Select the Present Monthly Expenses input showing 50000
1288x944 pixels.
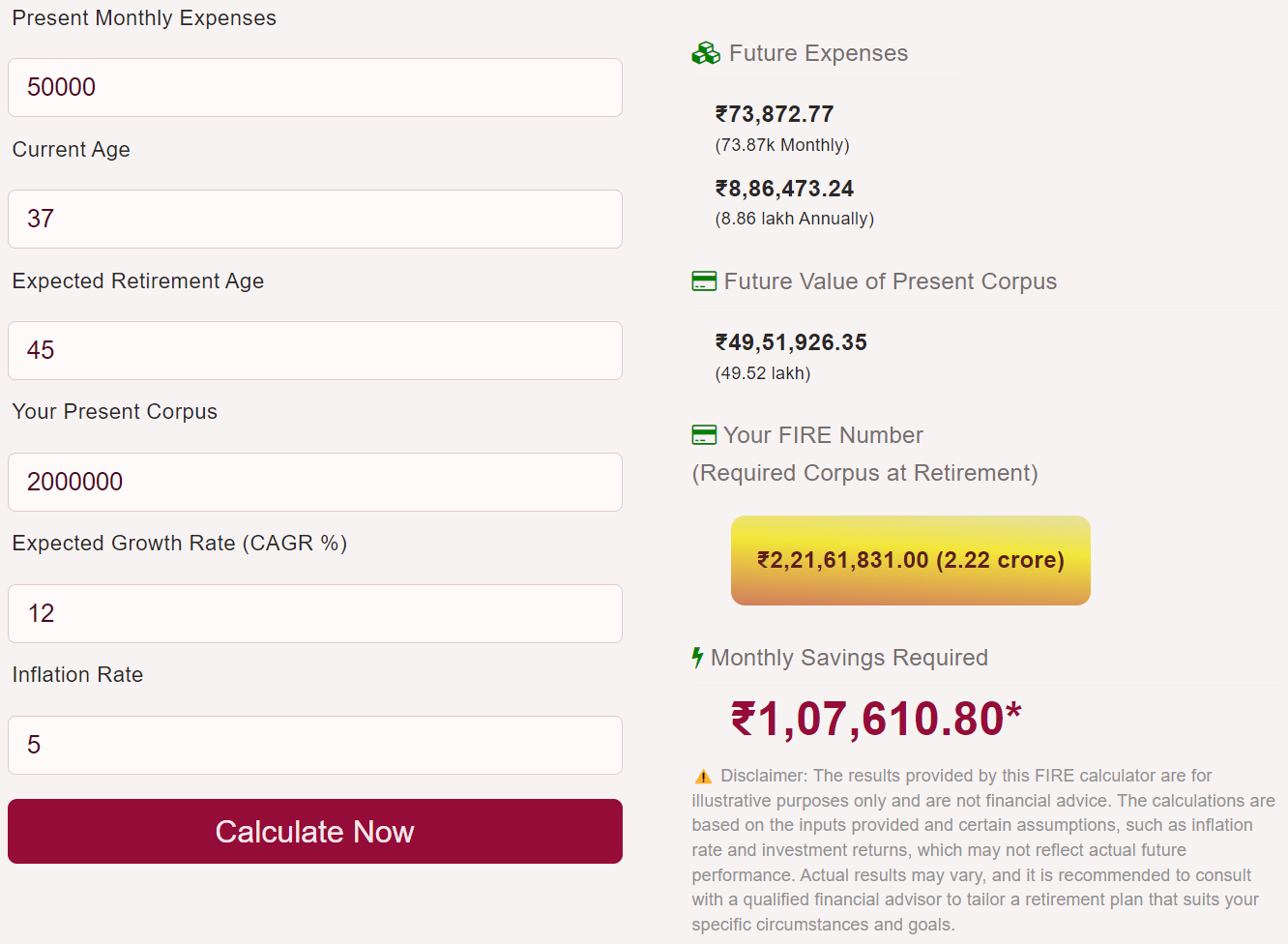click(x=314, y=87)
